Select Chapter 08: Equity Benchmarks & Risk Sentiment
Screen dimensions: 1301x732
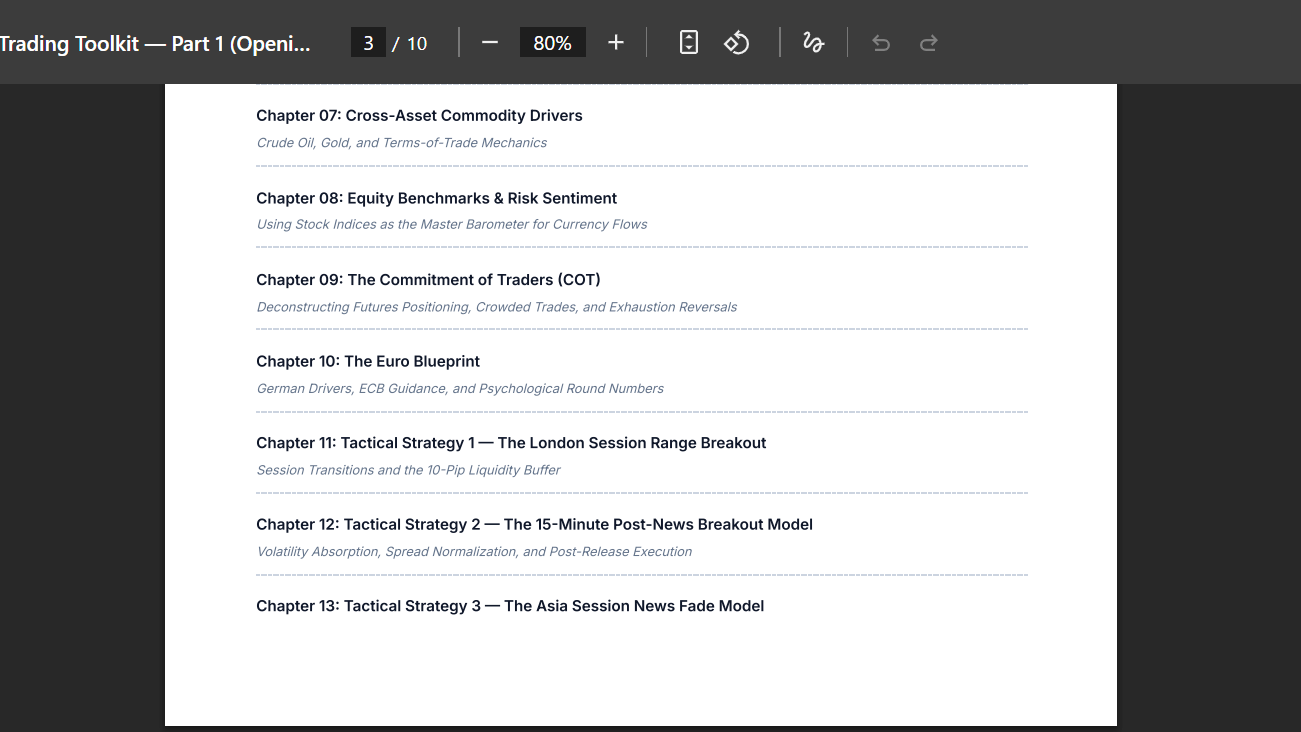pos(436,198)
